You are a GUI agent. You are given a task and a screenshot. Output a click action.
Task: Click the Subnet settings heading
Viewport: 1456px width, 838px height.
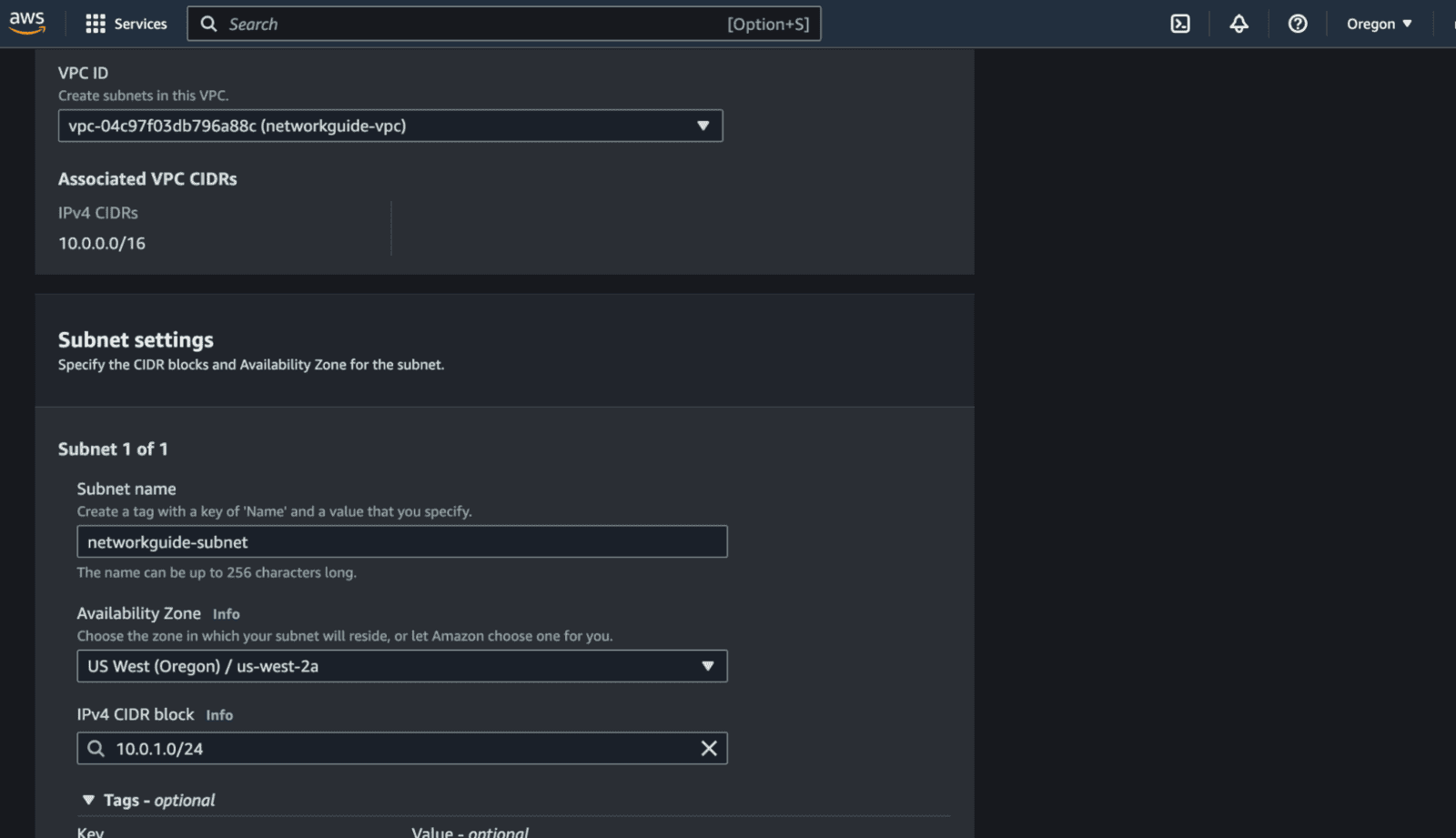136,339
